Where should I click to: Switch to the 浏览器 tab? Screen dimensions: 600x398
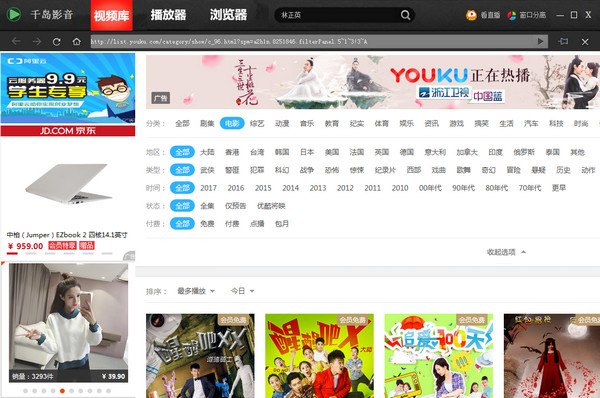click(x=228, y=15)
